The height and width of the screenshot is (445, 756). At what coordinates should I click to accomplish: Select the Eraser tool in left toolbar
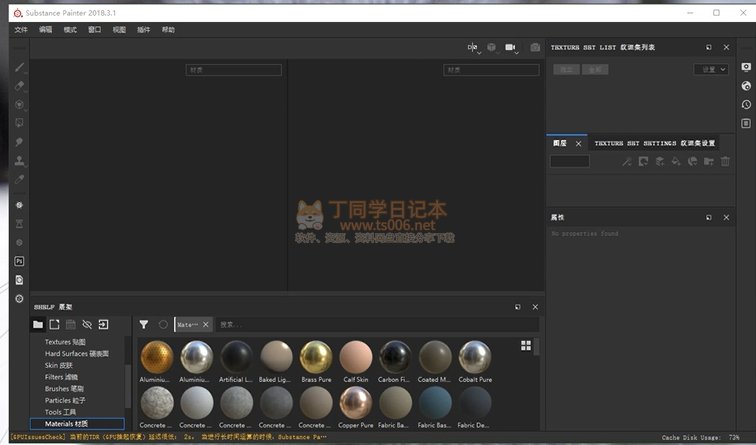(x=19, y=86)
